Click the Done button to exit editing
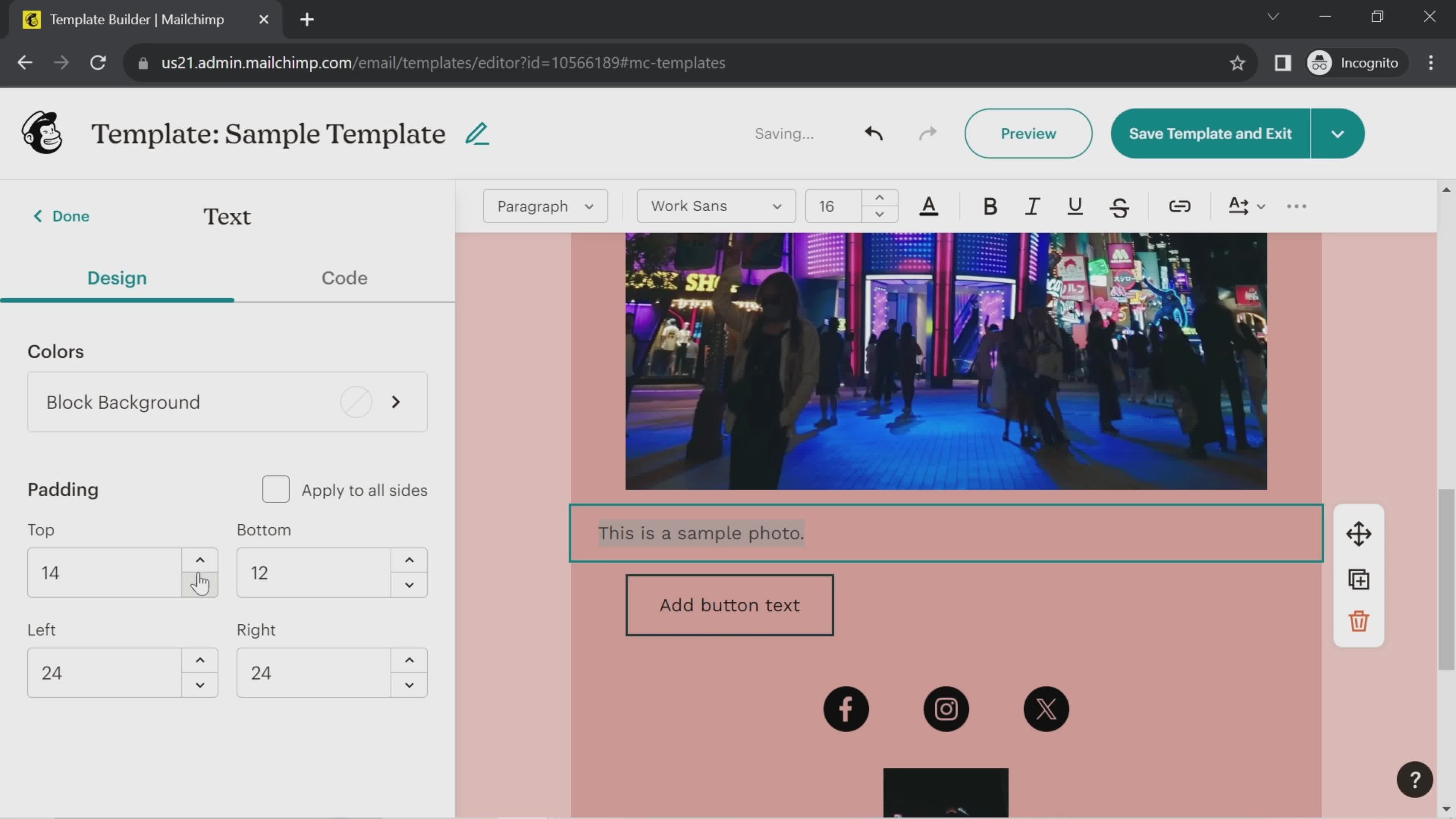This screenshot has height=819, width=1456. coord(62,216)
